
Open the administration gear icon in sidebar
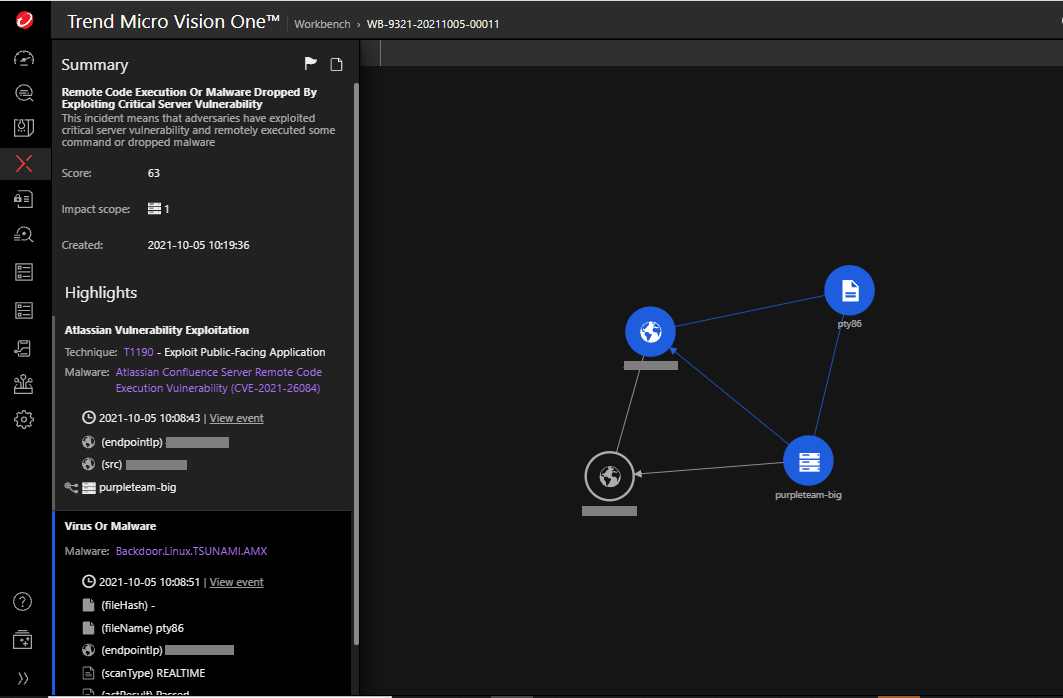coord(25,419)
